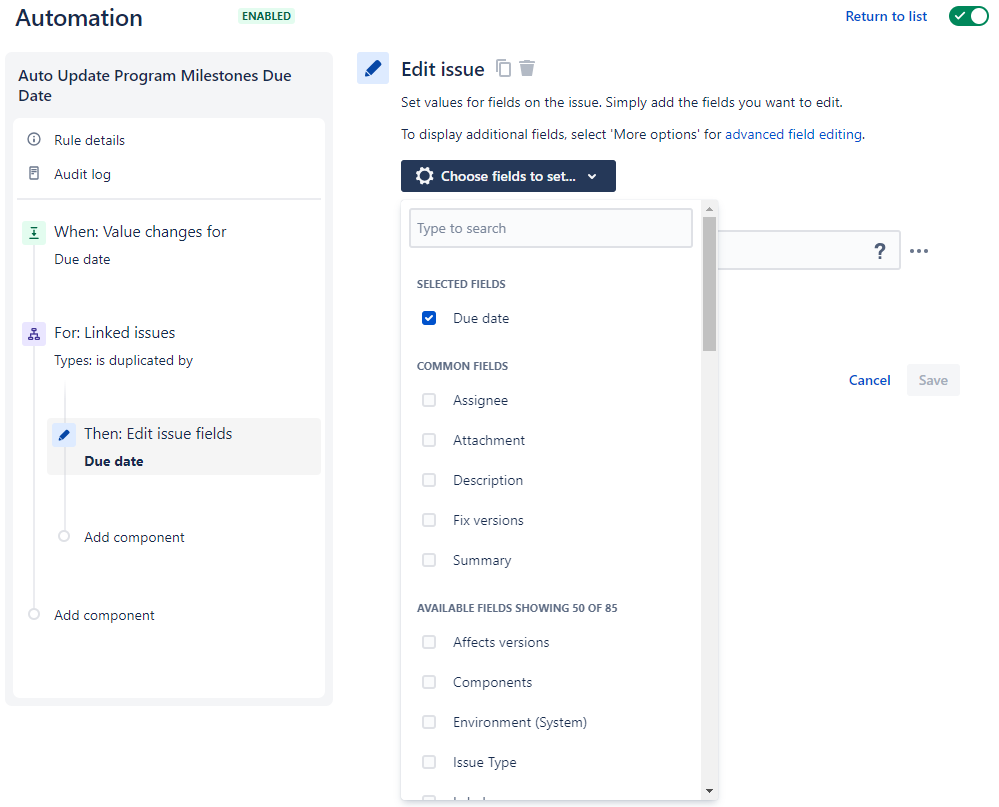Click the pencil icon beside Then: Edit issue fields
Viewport: 999px width, 807px height.
(x=64, y=435)
